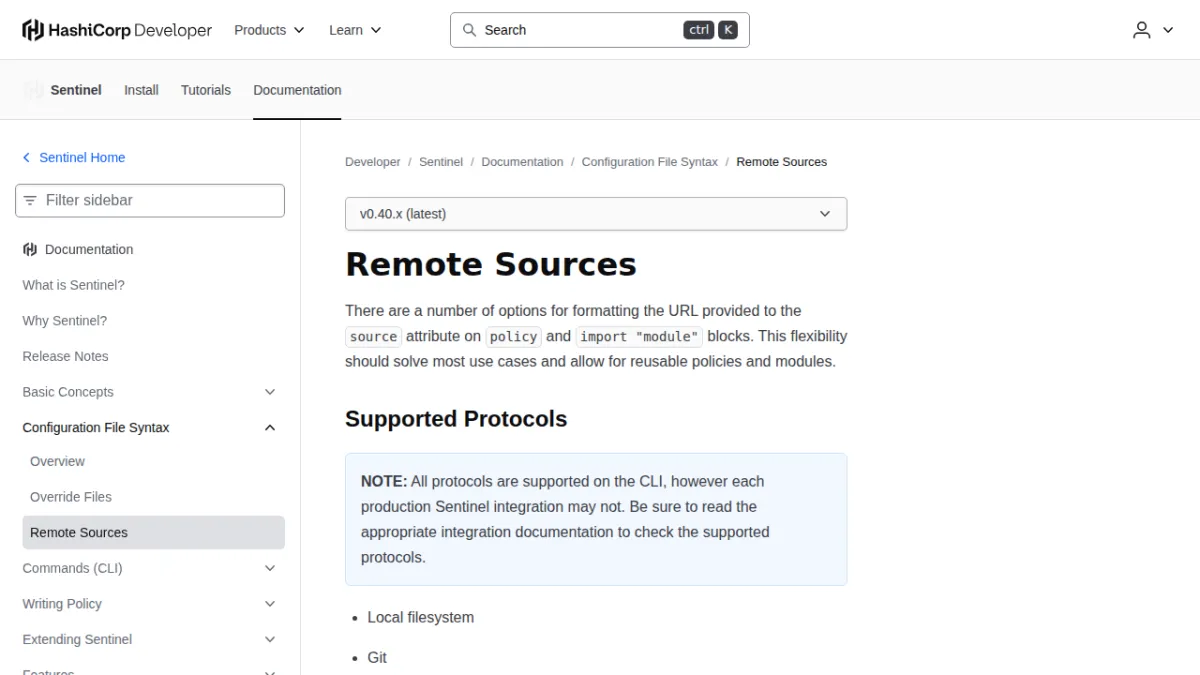The height and width of the screenshot is (675, 1200).
Task: Click the Sentinel breadcrumb link
Action: pyautogui.click(x=441, y=162)
